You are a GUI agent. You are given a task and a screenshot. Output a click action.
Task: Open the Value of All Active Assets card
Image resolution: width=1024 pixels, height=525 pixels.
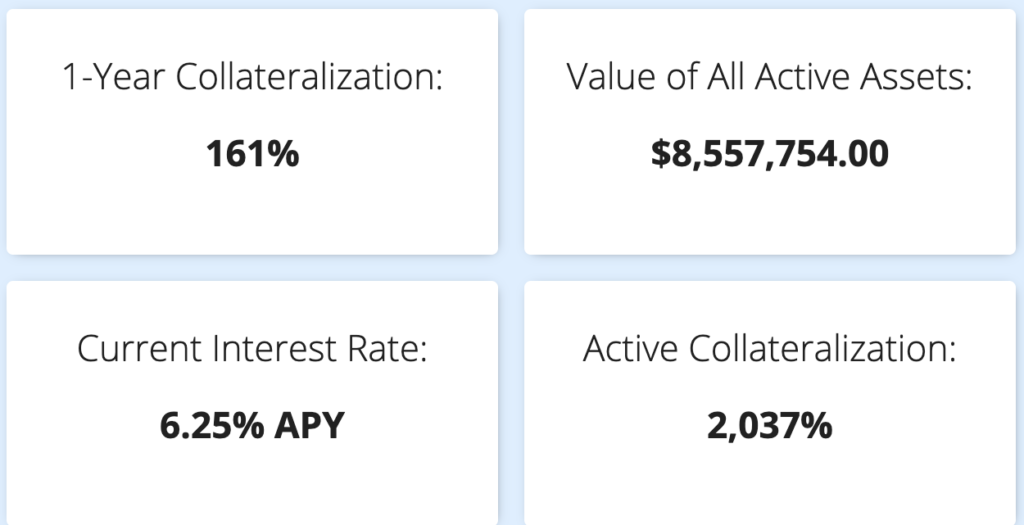[770, 131]
